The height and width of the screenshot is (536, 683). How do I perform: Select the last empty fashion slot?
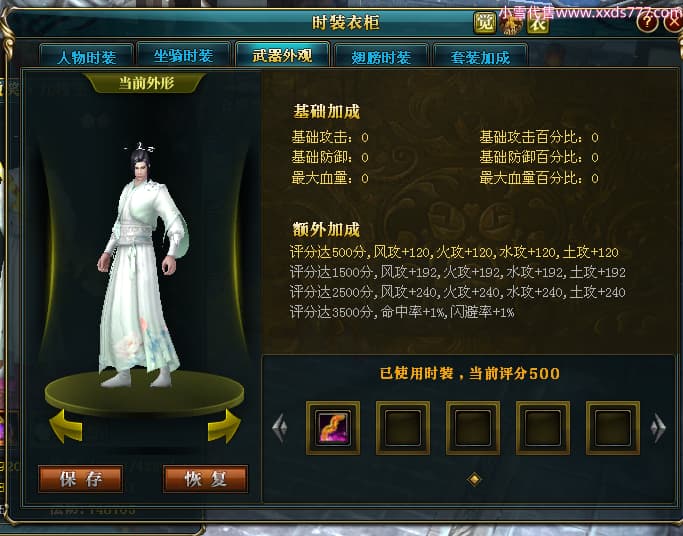[613, 428]
